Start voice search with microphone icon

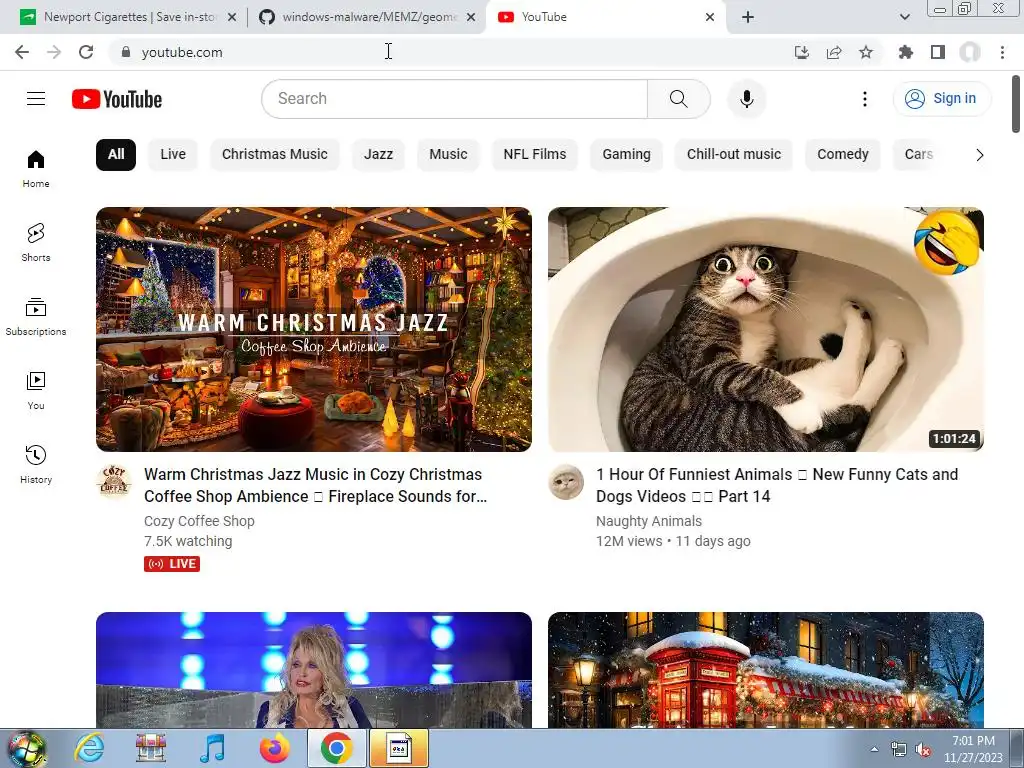[x=746, y=99]
